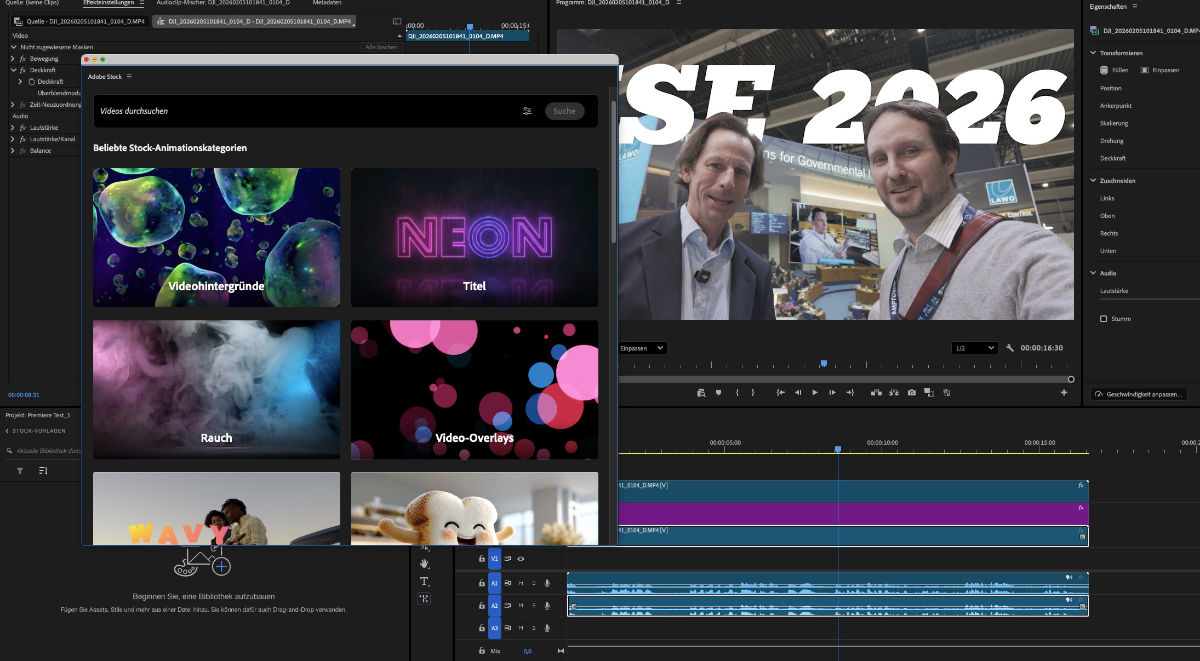The width and height of the screenshot is (1200, 661).
Task: Click the Extract button in Program monitor
Action: (894, 393)
